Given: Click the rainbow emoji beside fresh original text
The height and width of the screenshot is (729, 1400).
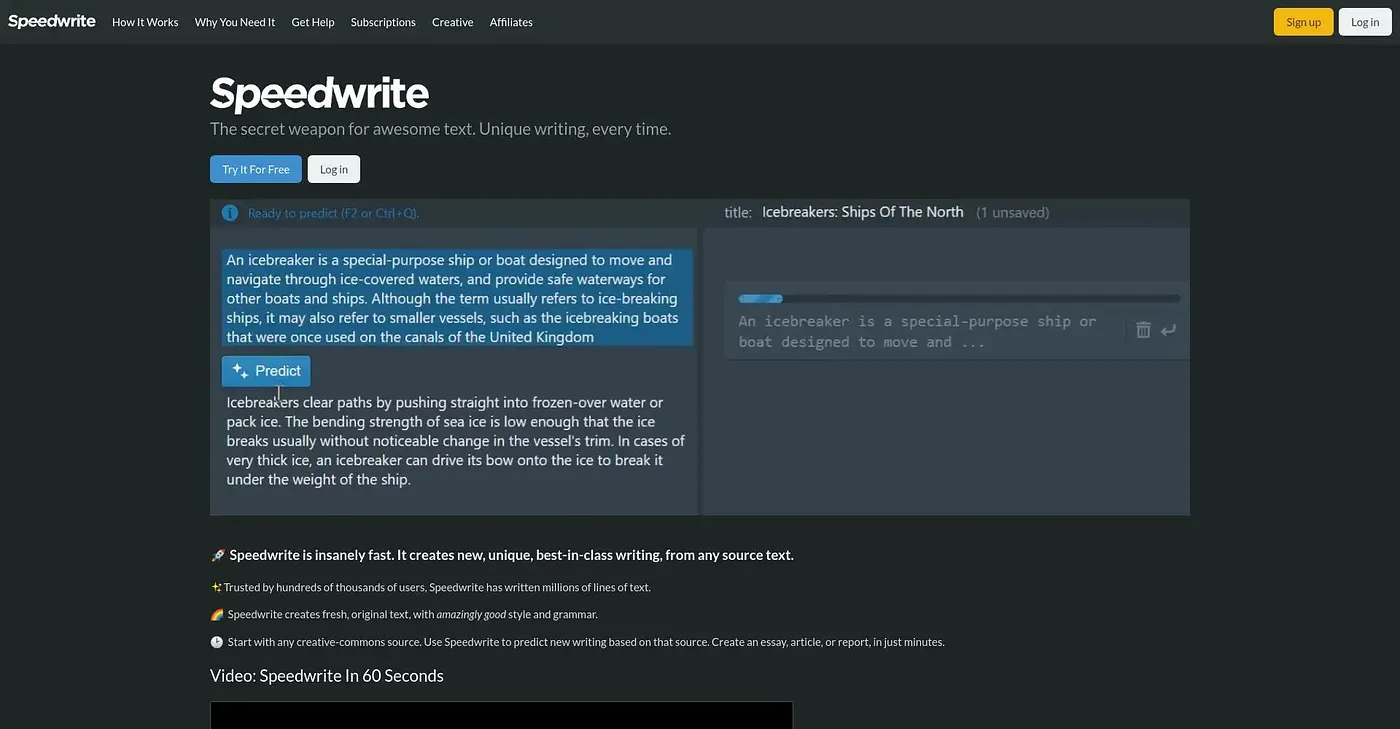Looking at the screenshot, I should (217, 615).
